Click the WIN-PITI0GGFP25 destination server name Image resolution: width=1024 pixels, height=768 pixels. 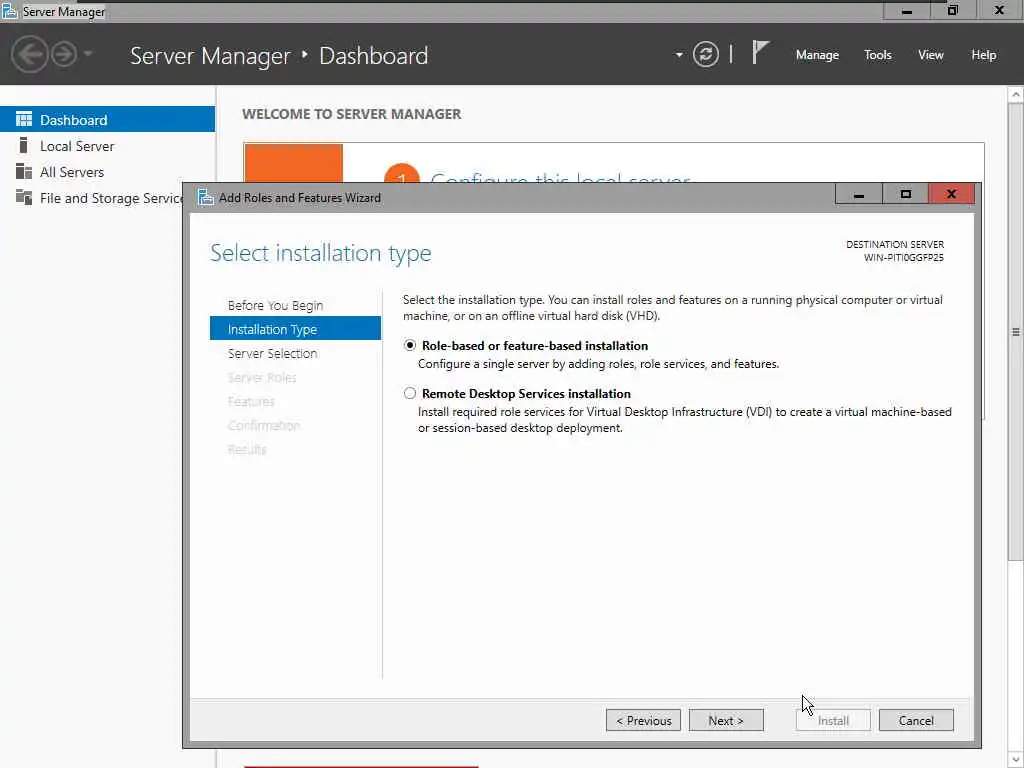[903, 257]
